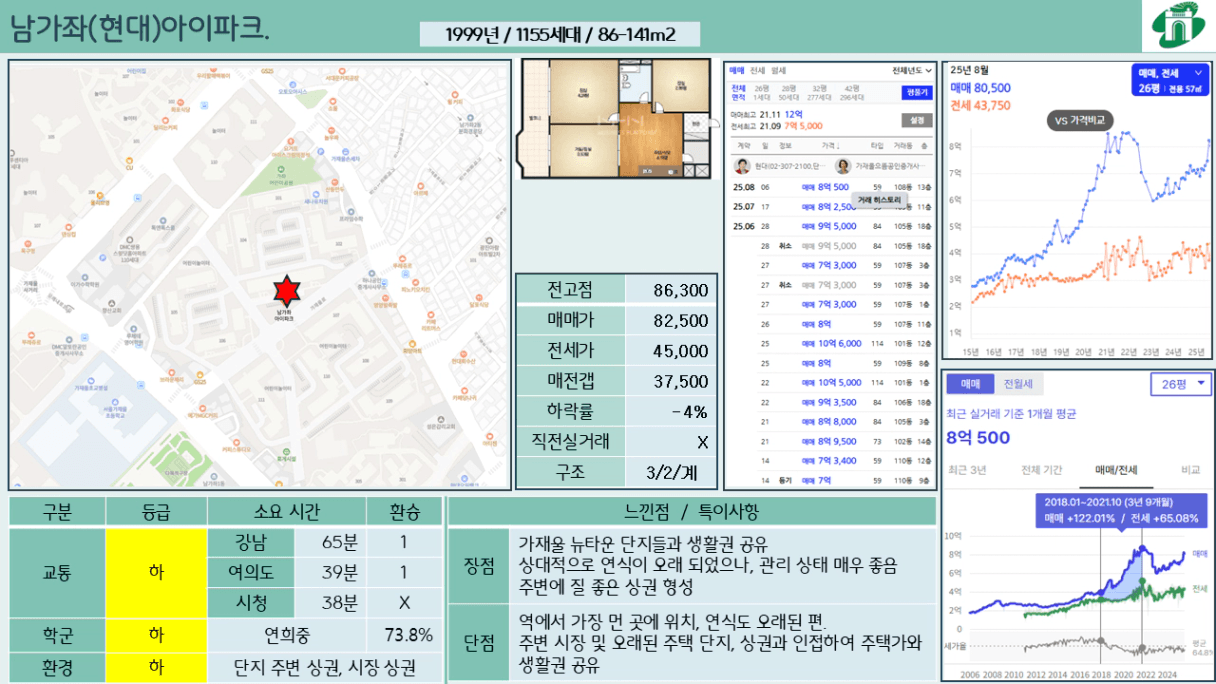This screenshot has height=684, width=1216.
Task: Click the 연희중 school cell
Action: click(286, 635)
